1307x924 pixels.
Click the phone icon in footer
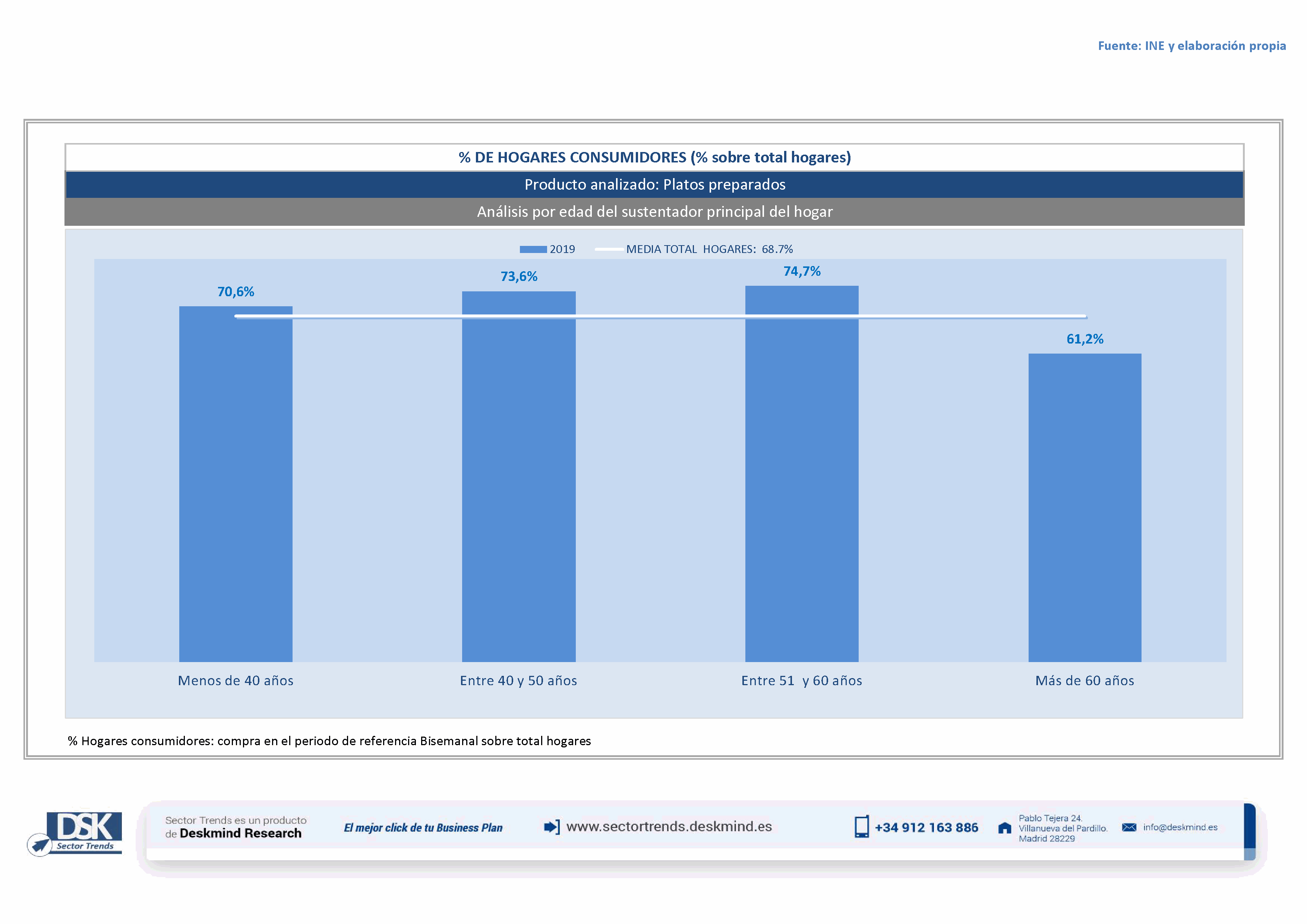(861, 827)
